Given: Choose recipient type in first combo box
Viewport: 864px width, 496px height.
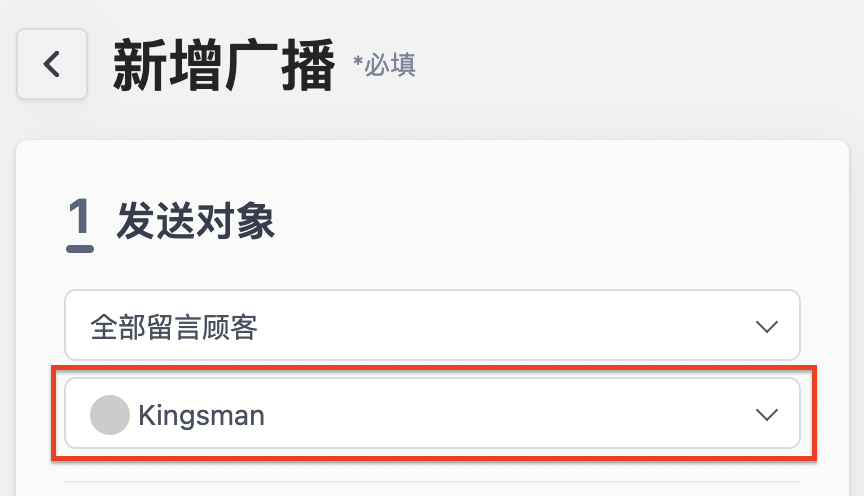Looking at the screenshot, I should [x=432, y=325].
